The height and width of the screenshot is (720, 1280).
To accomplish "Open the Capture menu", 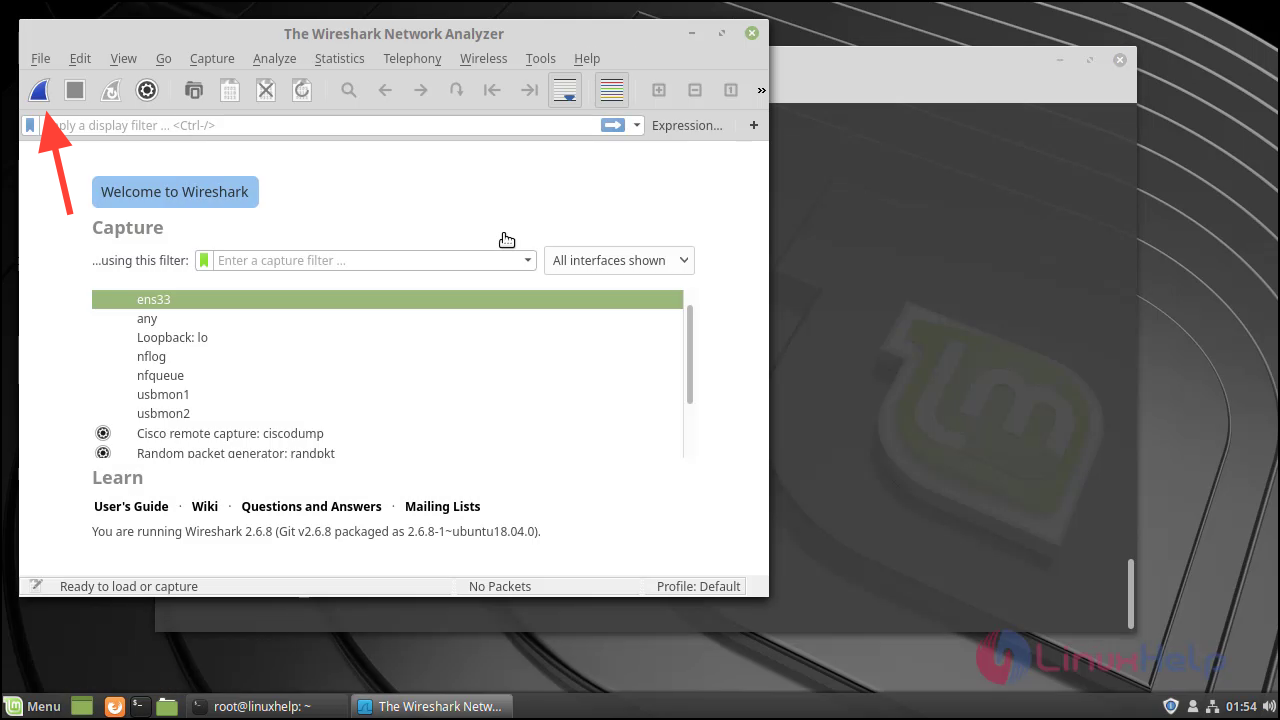I will 212,58.
